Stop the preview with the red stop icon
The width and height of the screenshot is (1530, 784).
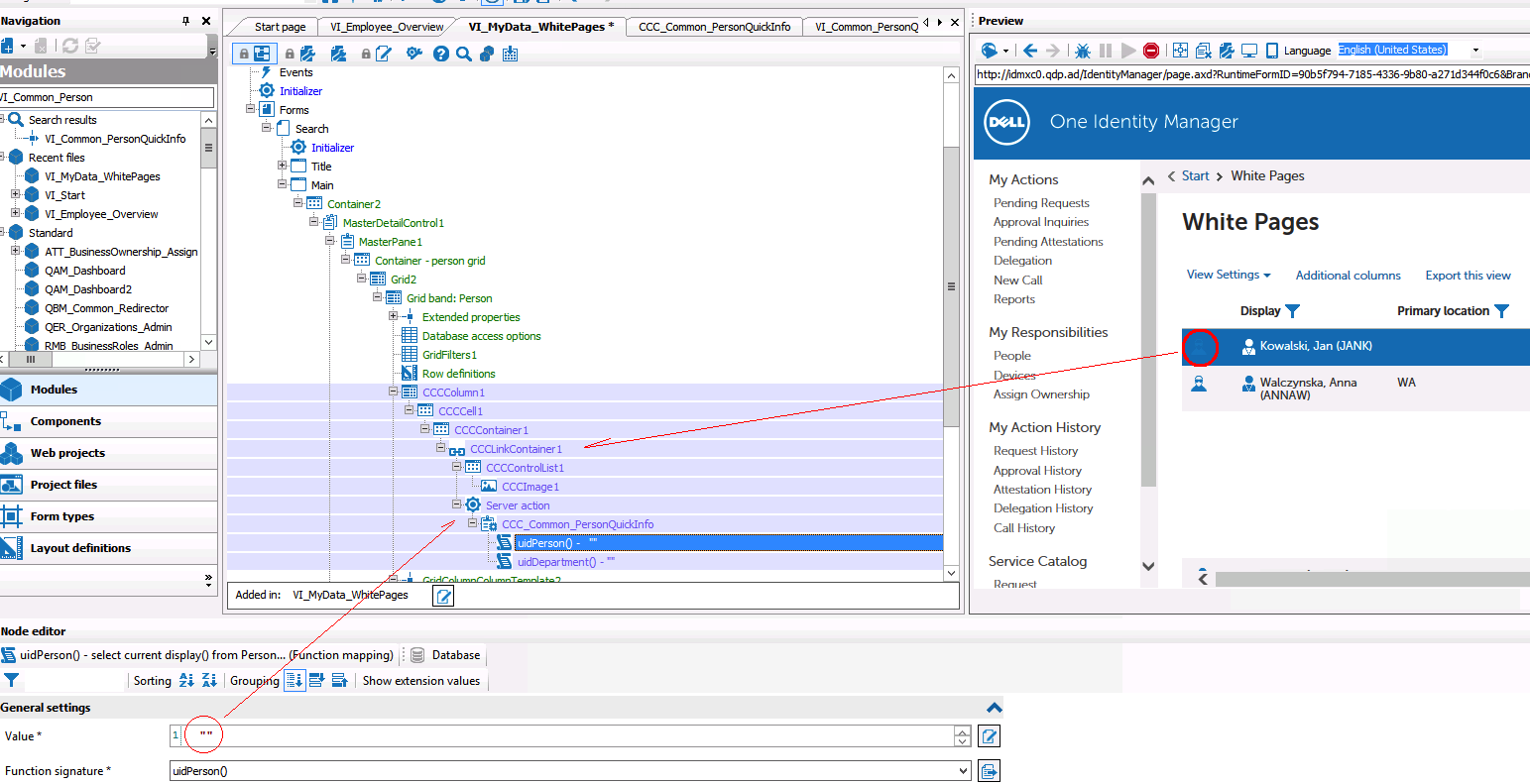point(1151,50)
